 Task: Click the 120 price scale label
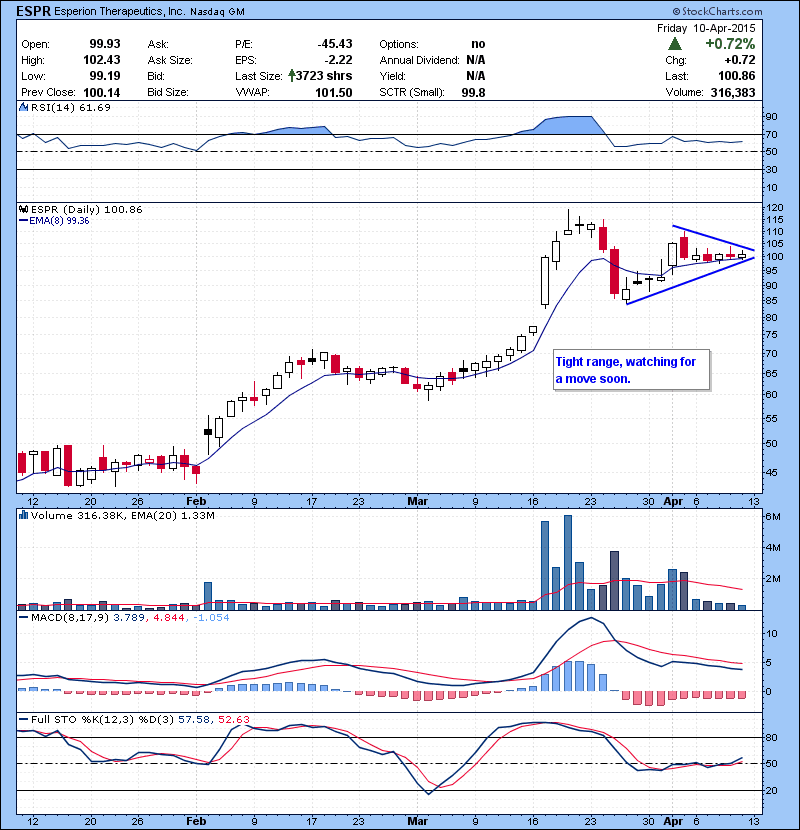click(x=775, y=208)
